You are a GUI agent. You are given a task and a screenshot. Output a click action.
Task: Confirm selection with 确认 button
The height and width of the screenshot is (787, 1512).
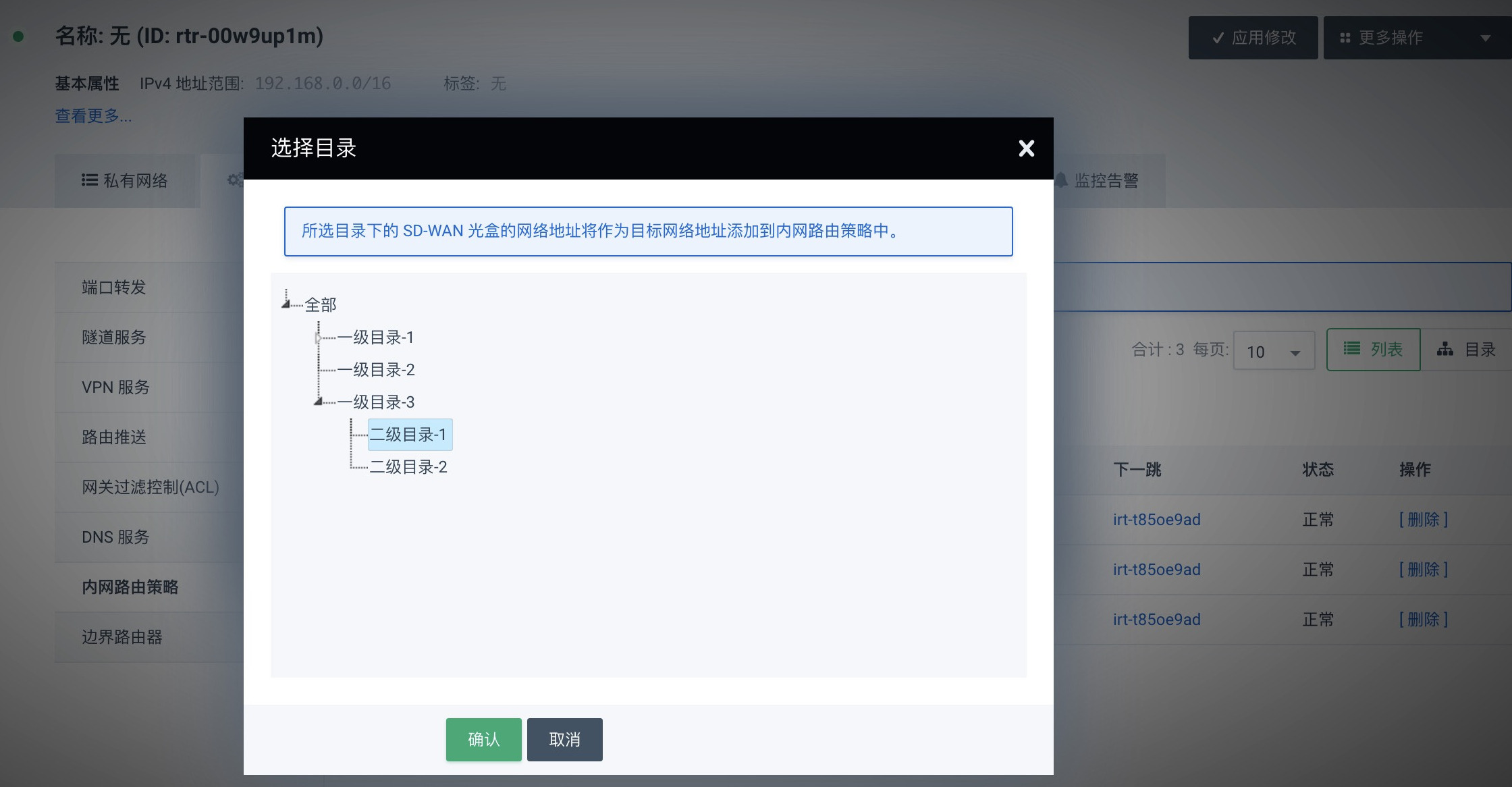tap(483, 740)
